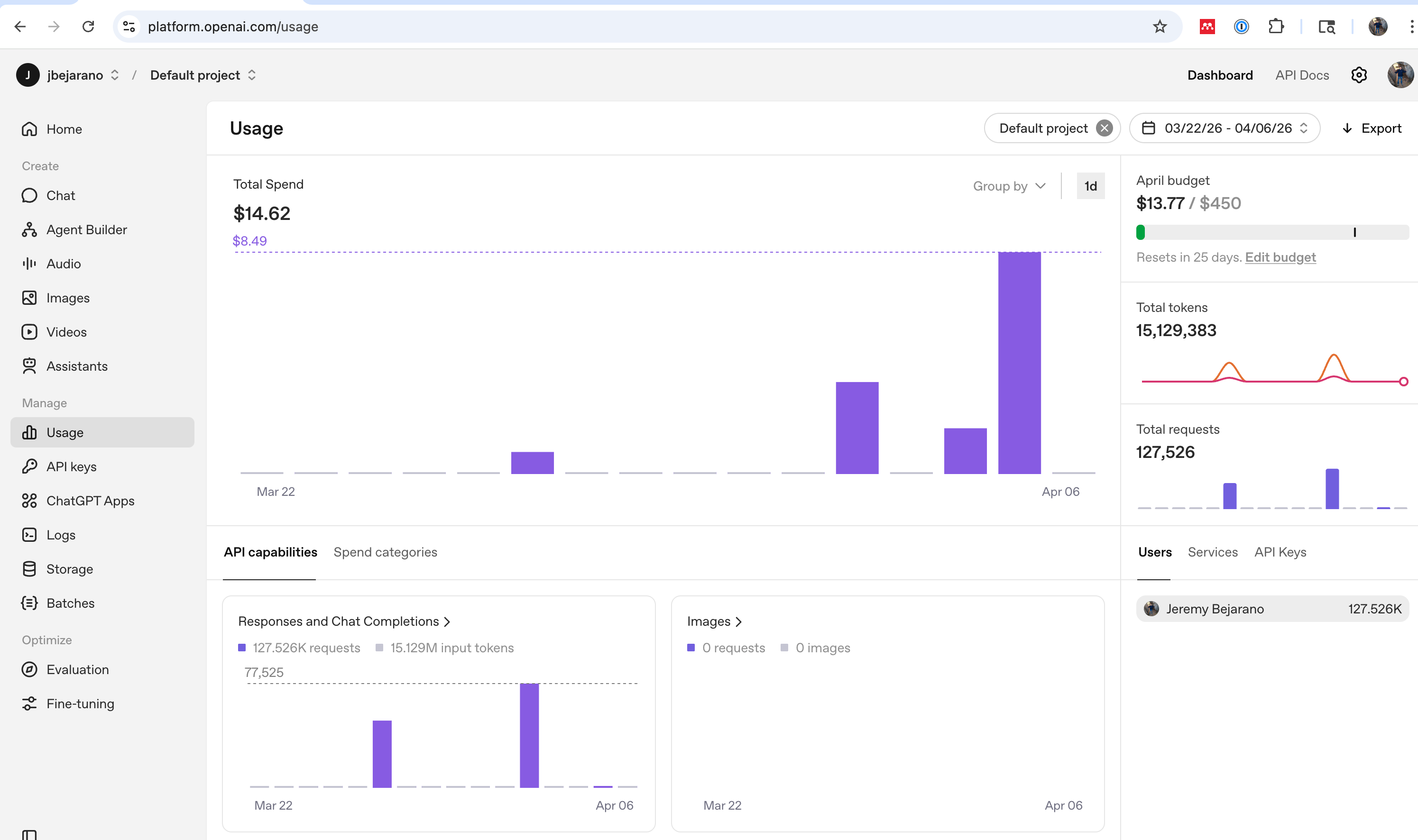Open ChatGPT Apps page

[102, 501]
